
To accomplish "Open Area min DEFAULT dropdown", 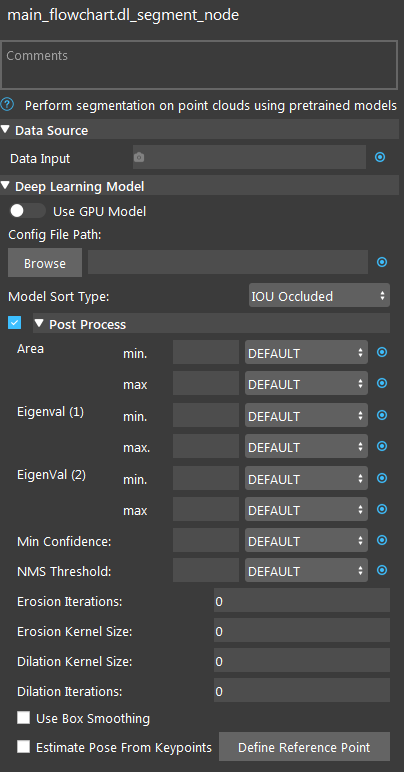I will (x=306, y=353).
